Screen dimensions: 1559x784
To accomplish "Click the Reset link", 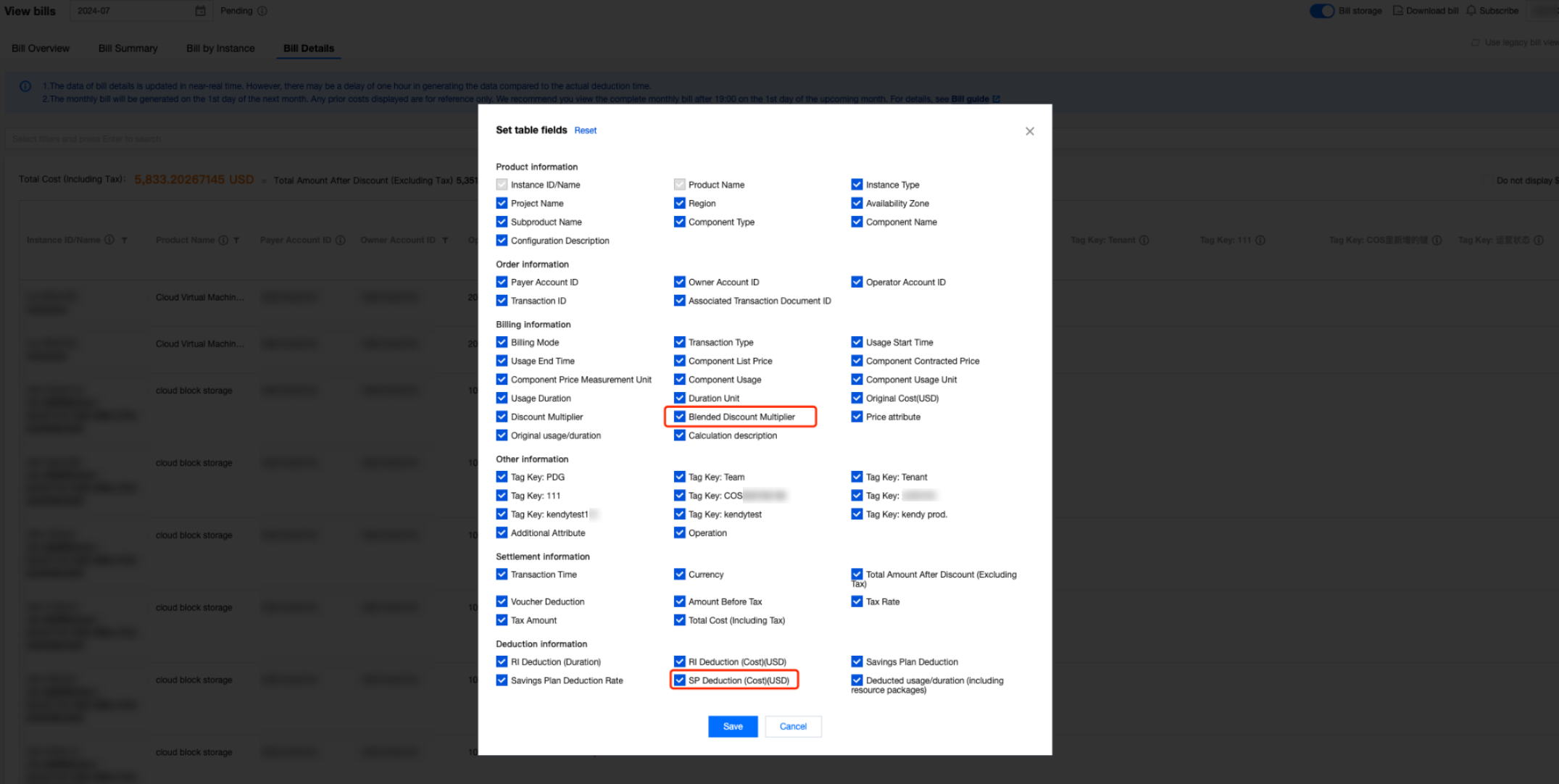I will pos(585,130).
